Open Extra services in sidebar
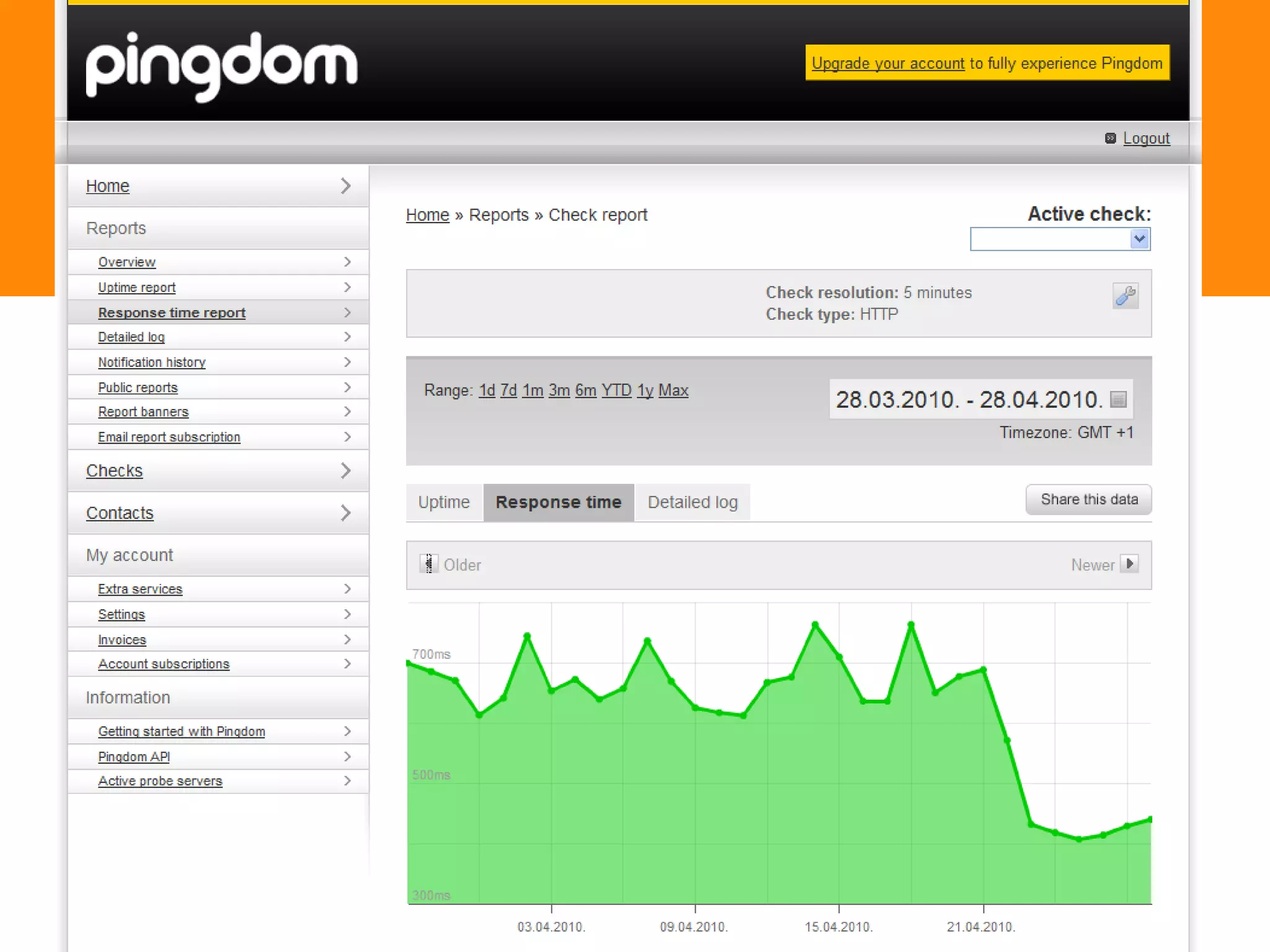The height and width of the screenshot is (952, 1270). click(x=140, y=589)
